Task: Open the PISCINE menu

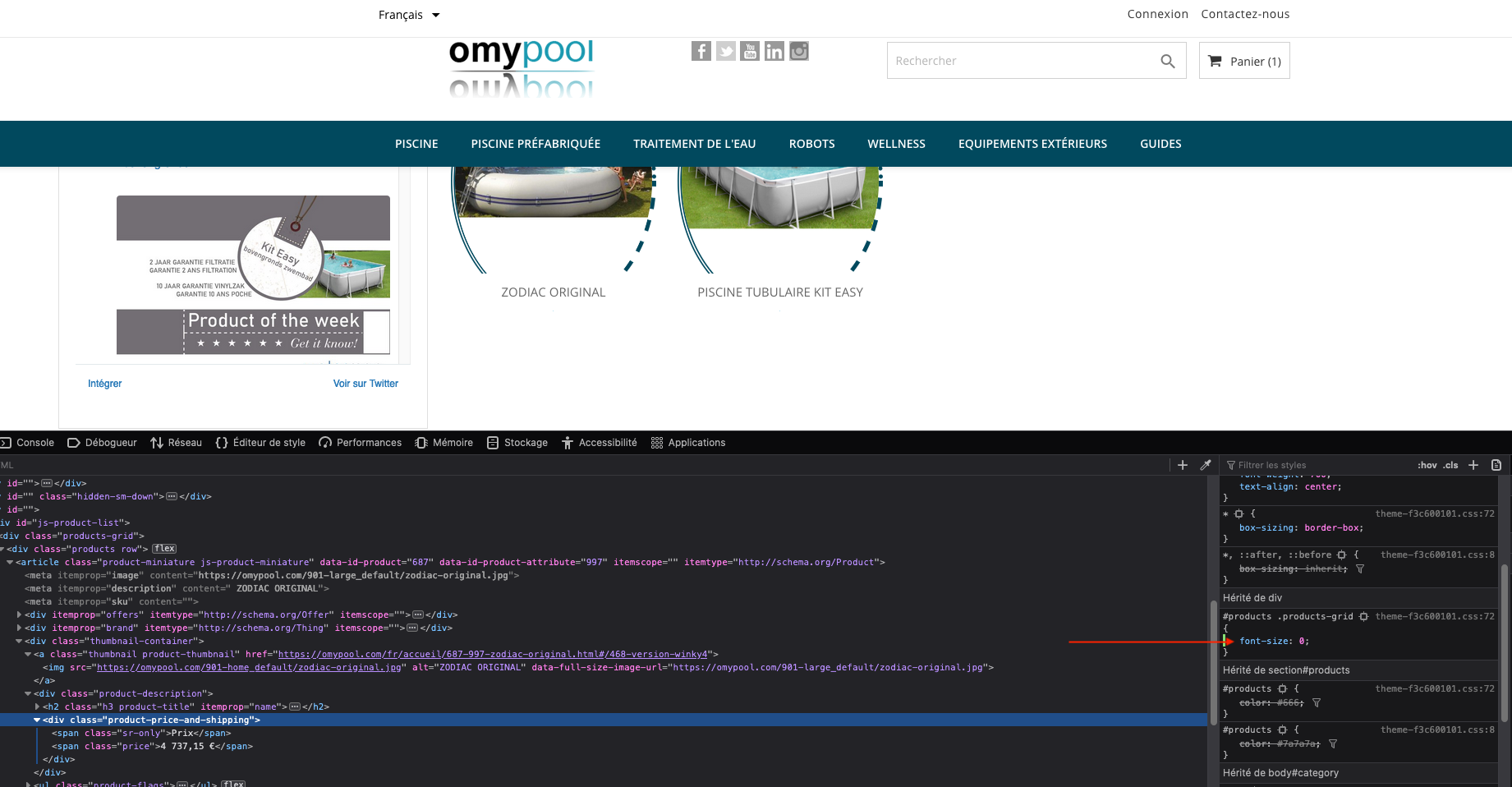Action: pyautogui.click(x=416, y=144)
